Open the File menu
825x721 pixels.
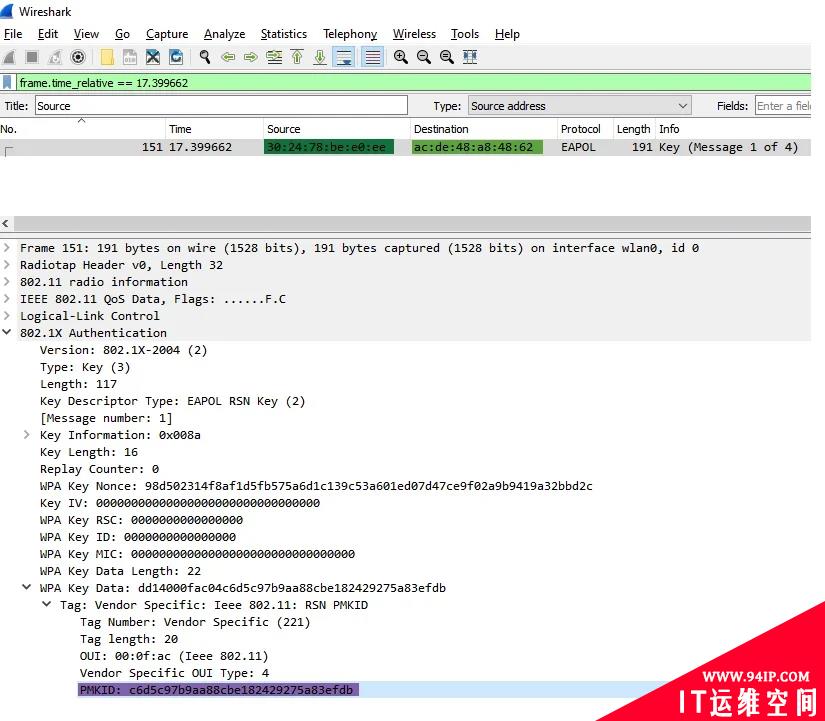13,34
